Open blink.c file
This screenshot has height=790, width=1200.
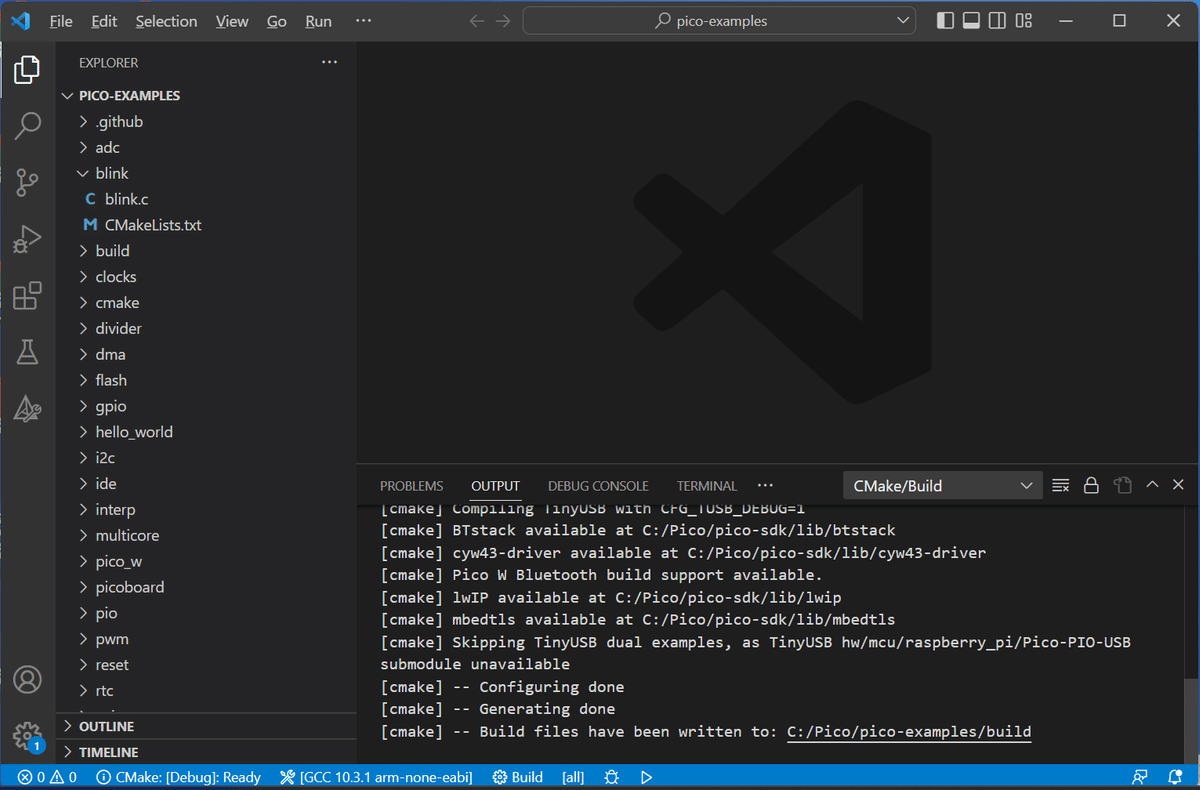[x=206, y=200]
